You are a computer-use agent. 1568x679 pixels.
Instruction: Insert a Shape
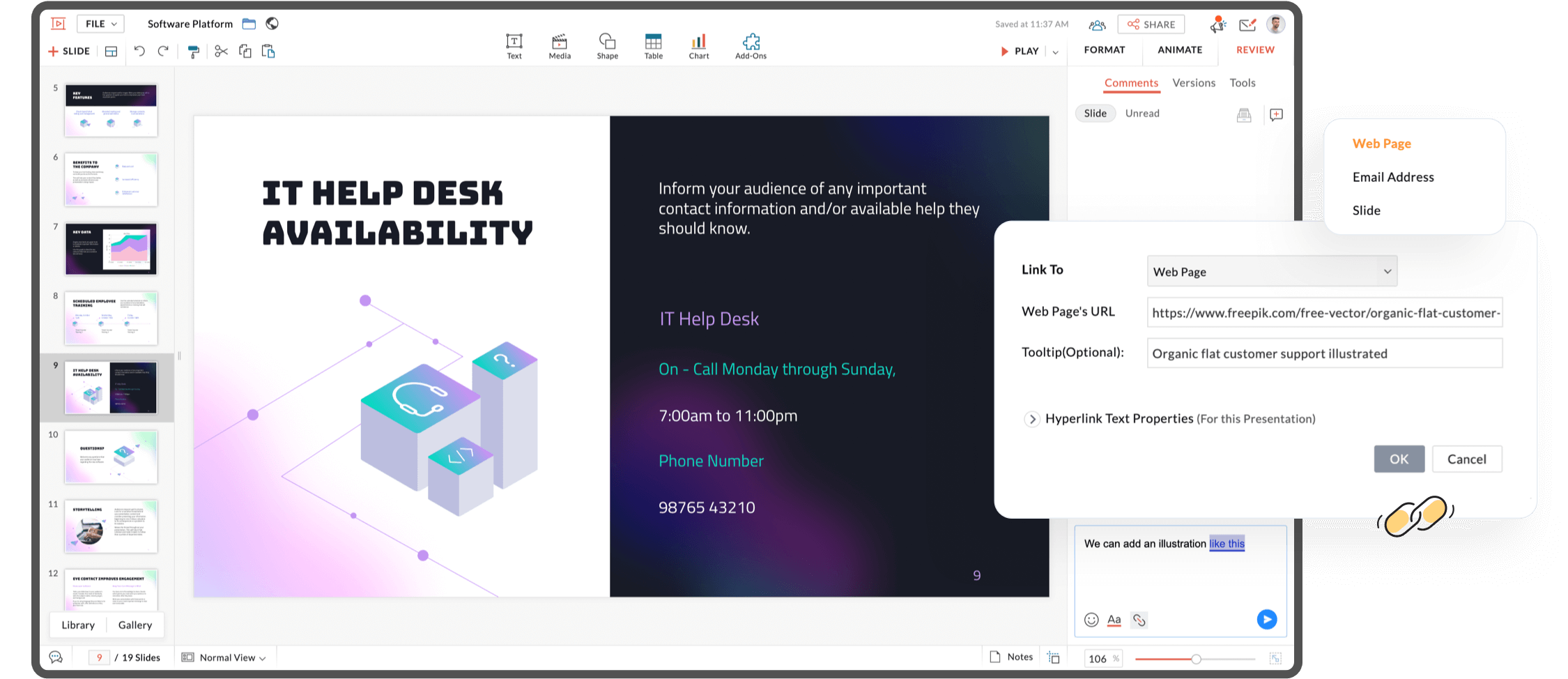coord(607,46)
